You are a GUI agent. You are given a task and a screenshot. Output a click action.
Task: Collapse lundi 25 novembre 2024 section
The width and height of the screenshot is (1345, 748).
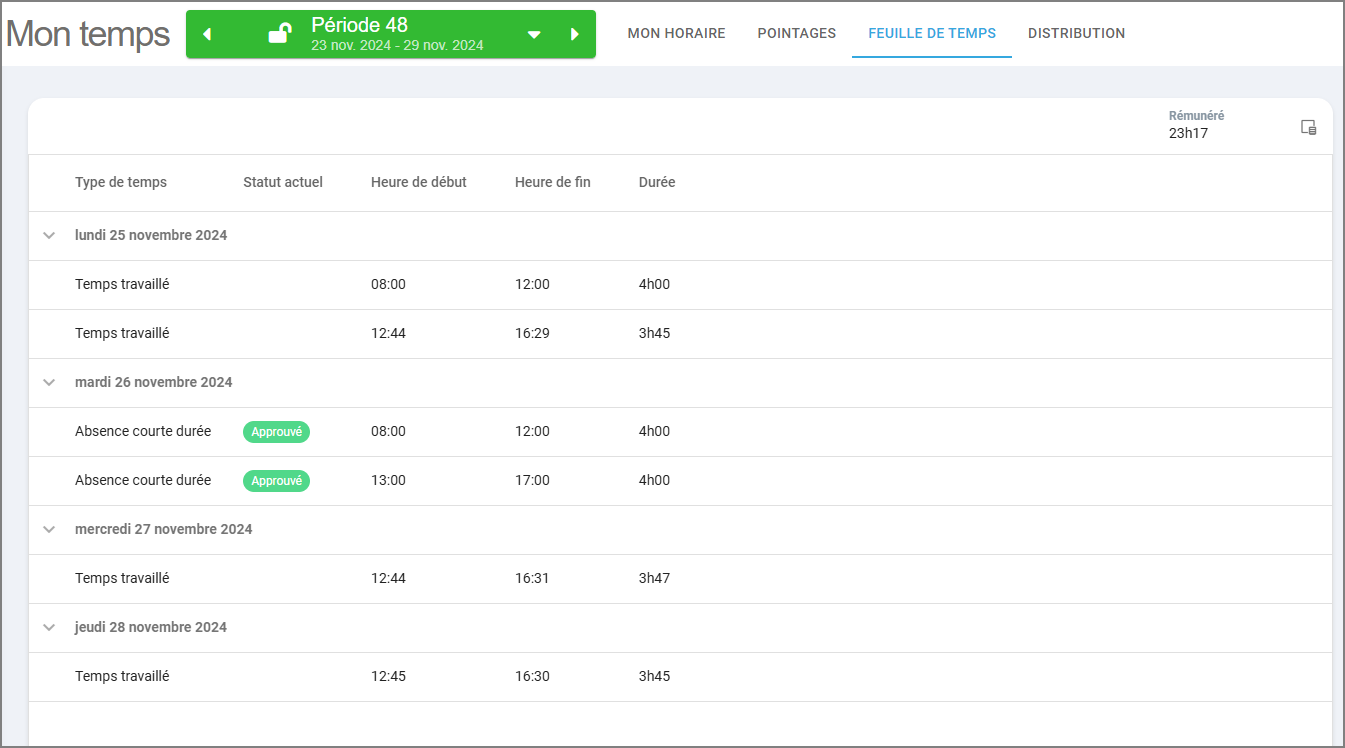[x=49, y=236]
